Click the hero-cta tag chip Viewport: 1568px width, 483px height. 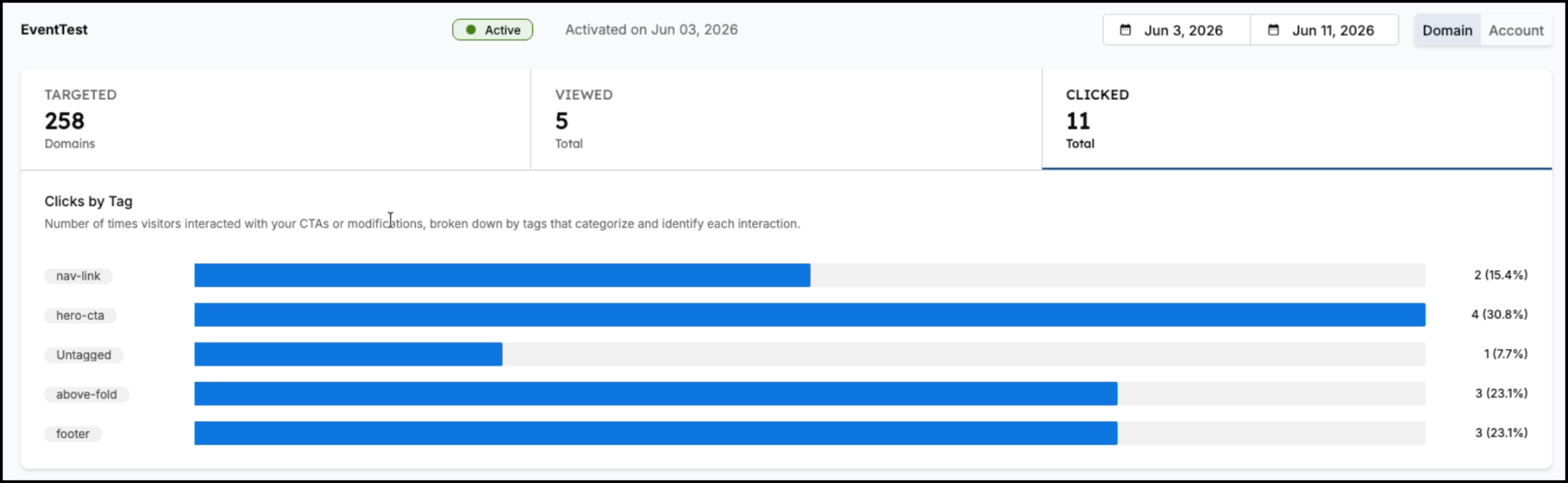click(80, 315)
